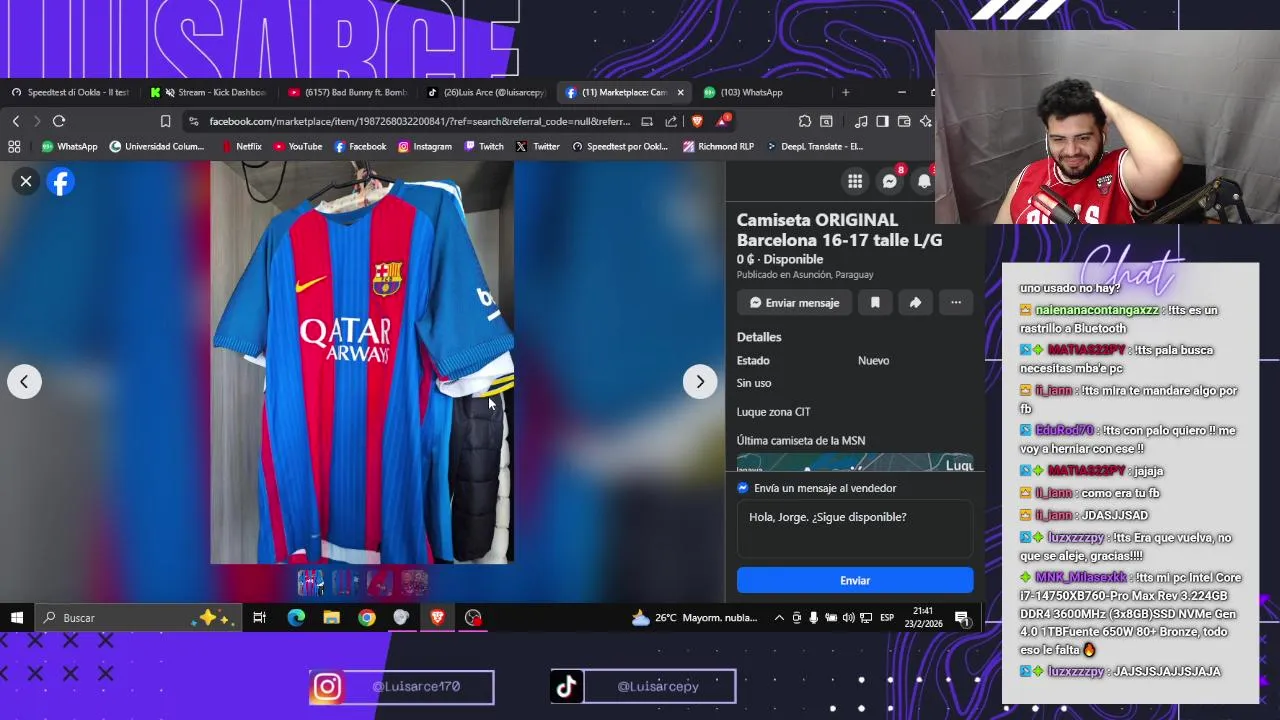The height and width of the screenshot is (720, 1280).
Task: Save the listing with the bookmark button
Action: pos(875,302)
